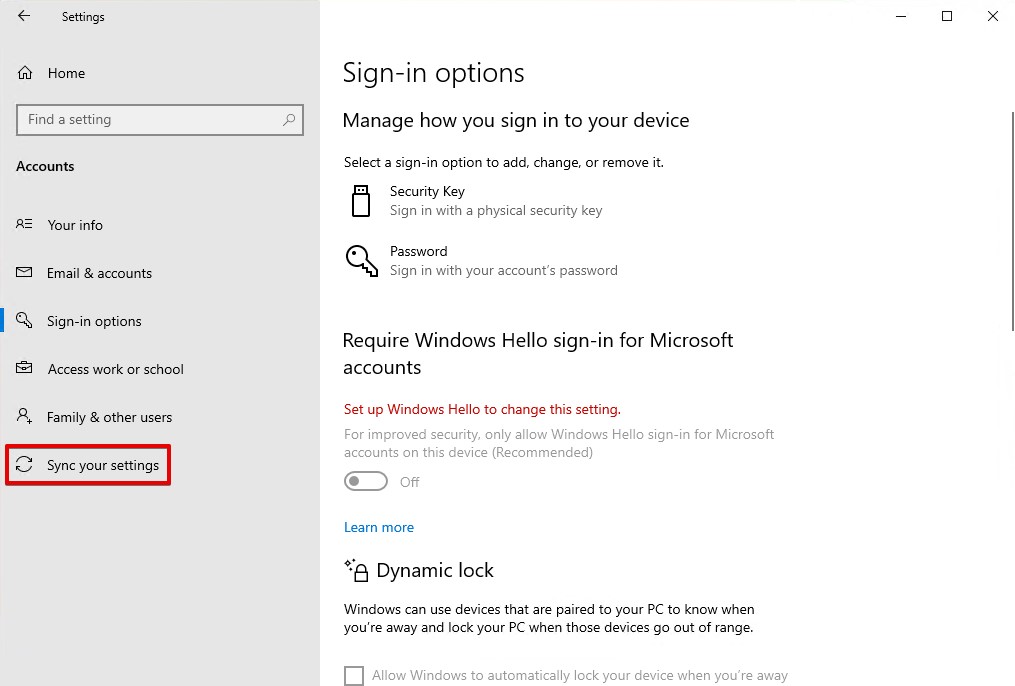Select the Password sign-in option
1015x686 pixels.
point(483,261)
